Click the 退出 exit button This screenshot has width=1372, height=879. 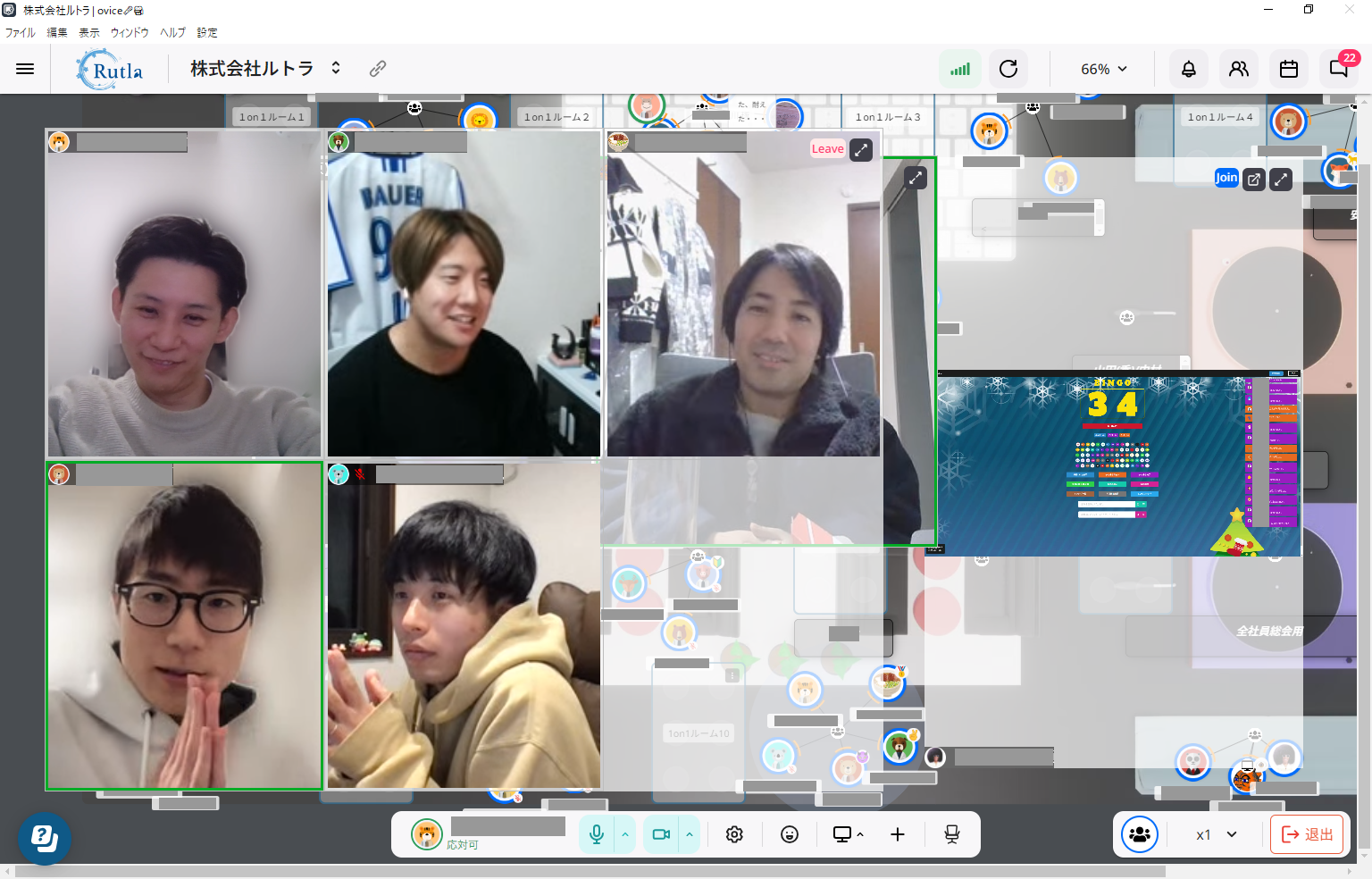coord(1307,834)
